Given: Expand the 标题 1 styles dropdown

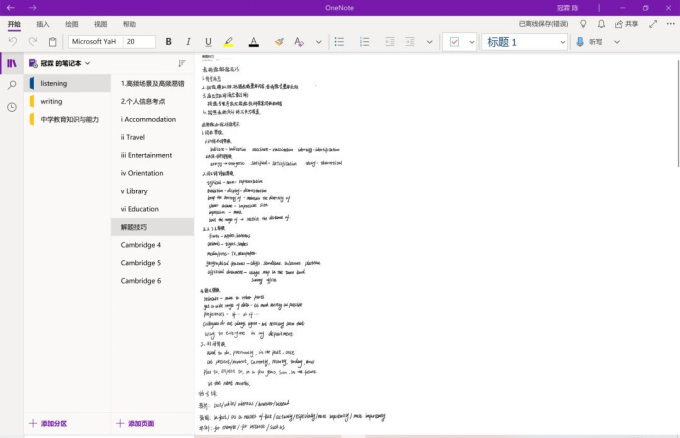Looking at the screenshot, I should [562, 42].
